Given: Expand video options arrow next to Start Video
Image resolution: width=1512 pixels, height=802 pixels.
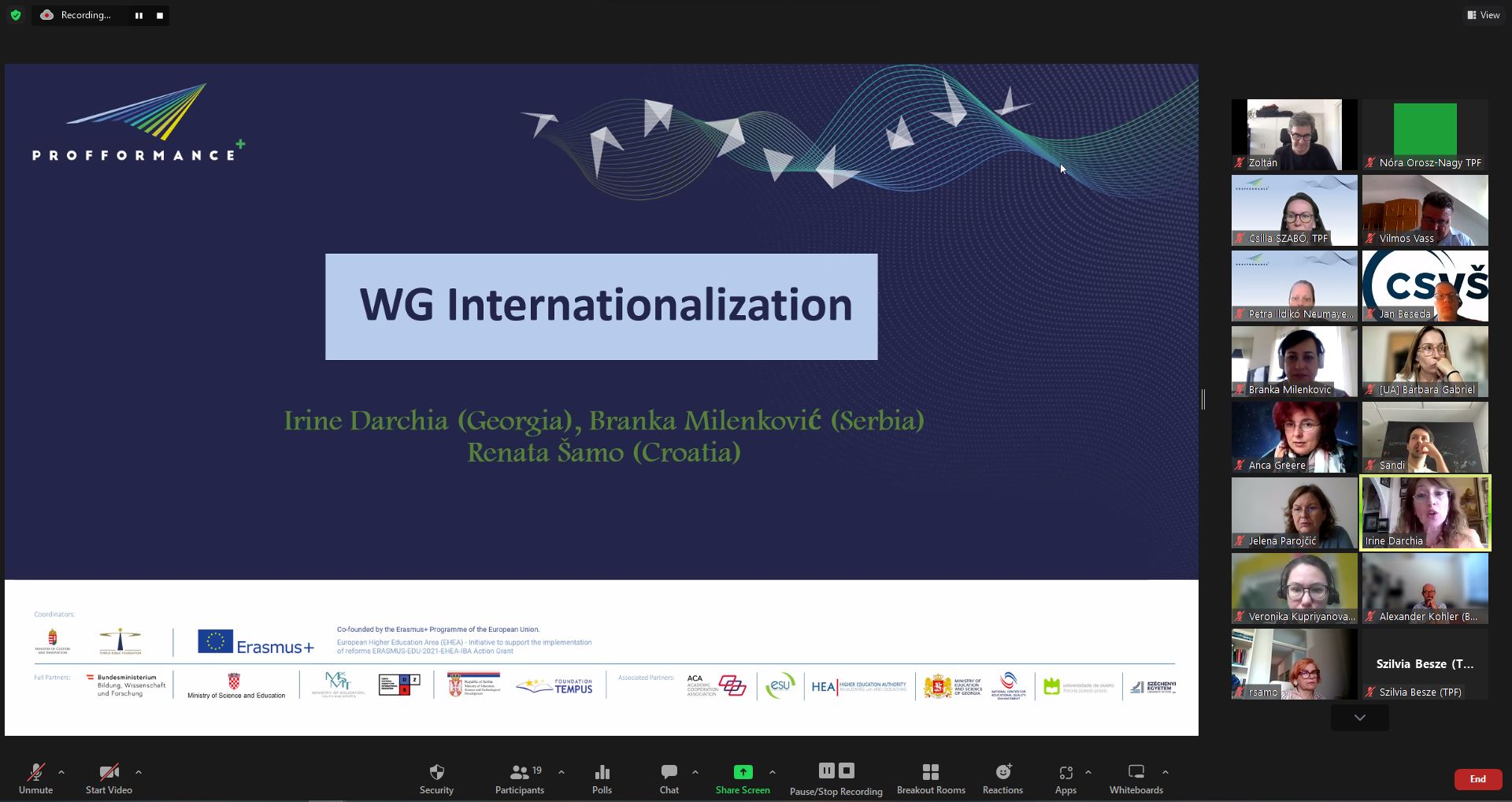Looking at the screenshot, I should (x=139, y=772).
